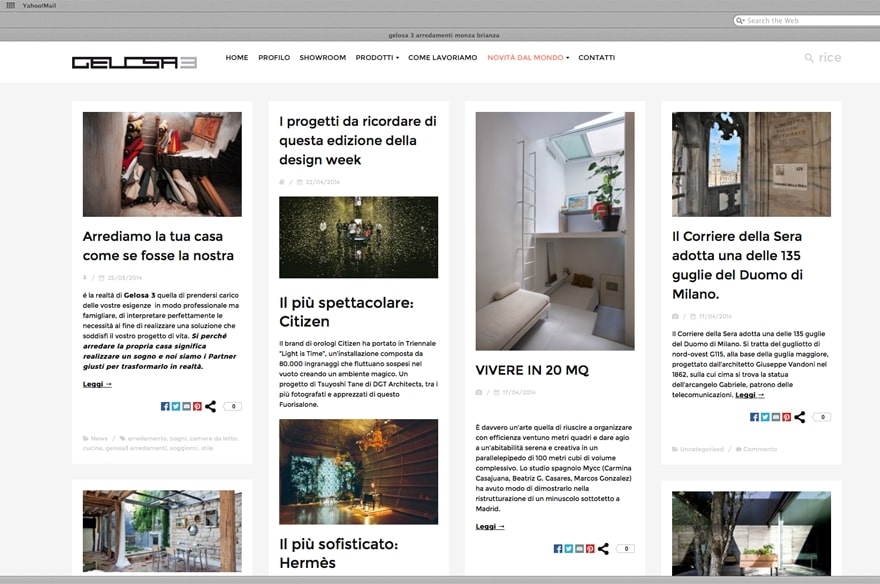This screenshot has height=584, width=880.
Task: Expand the Prodotti dropdown menu
Action: (377, 58)
